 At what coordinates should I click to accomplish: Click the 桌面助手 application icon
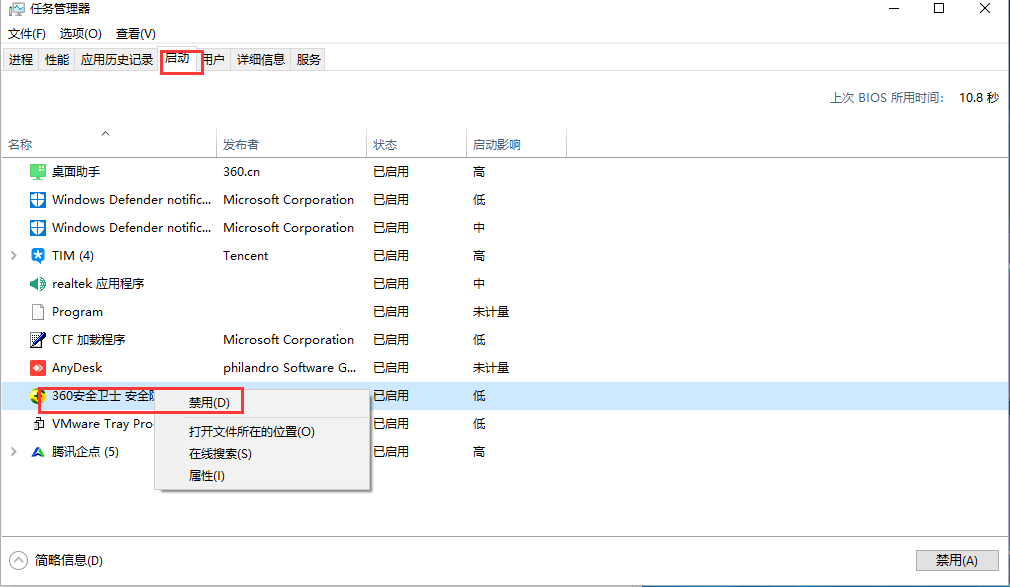pos(38,171)
